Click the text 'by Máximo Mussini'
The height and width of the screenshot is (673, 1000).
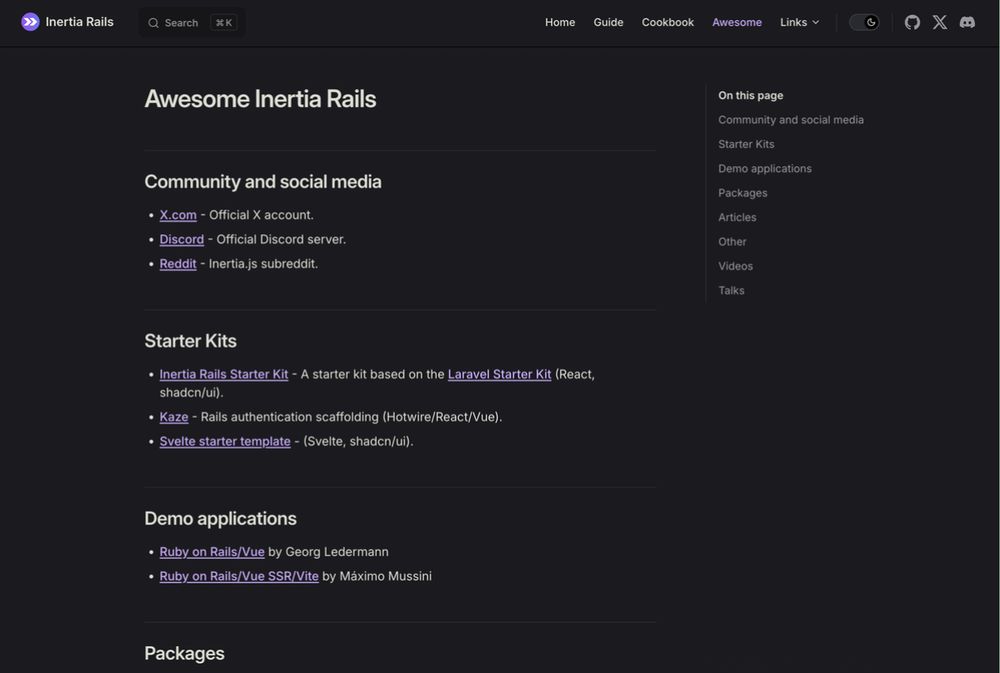tap(377, 575)
